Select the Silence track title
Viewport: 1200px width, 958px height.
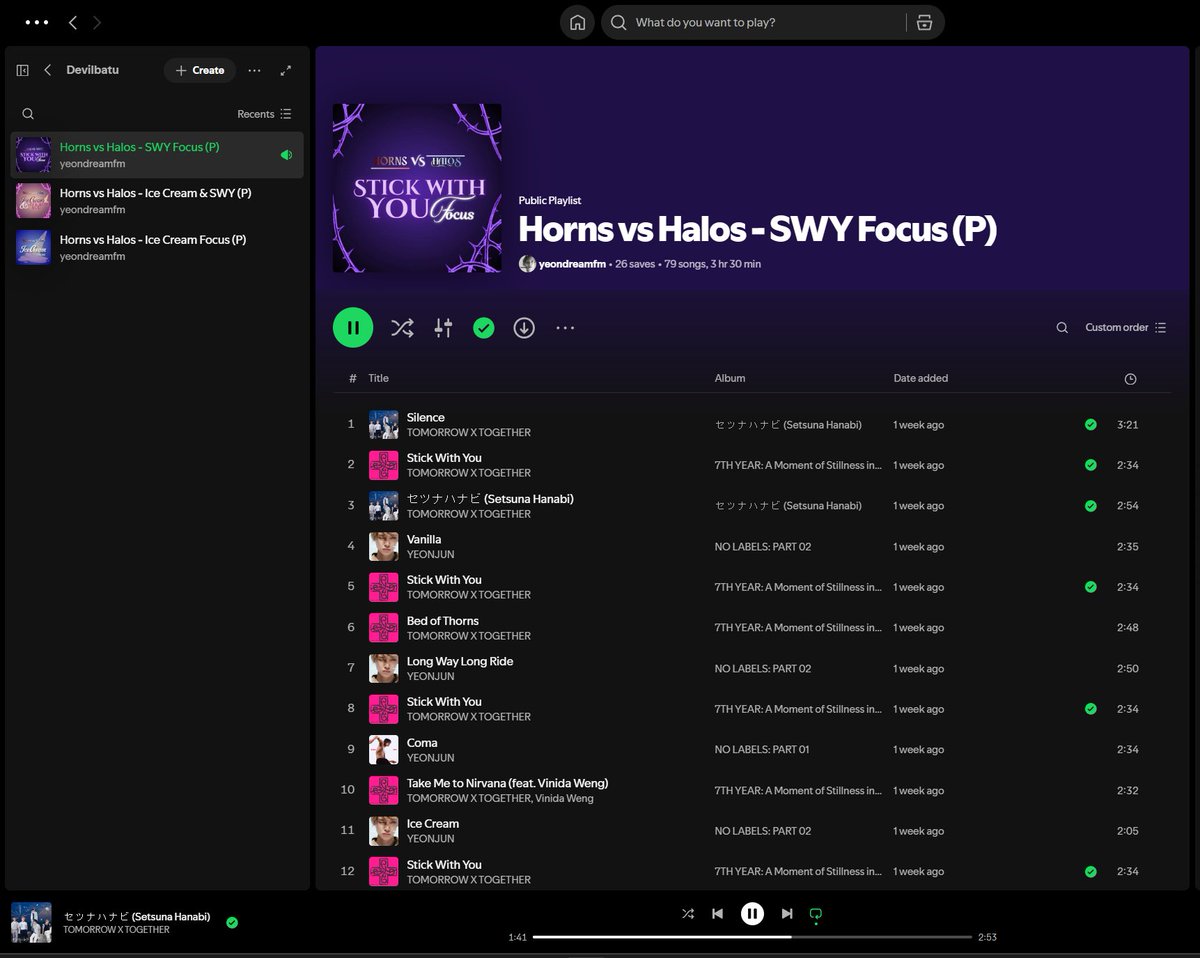[x=426, y=417]
